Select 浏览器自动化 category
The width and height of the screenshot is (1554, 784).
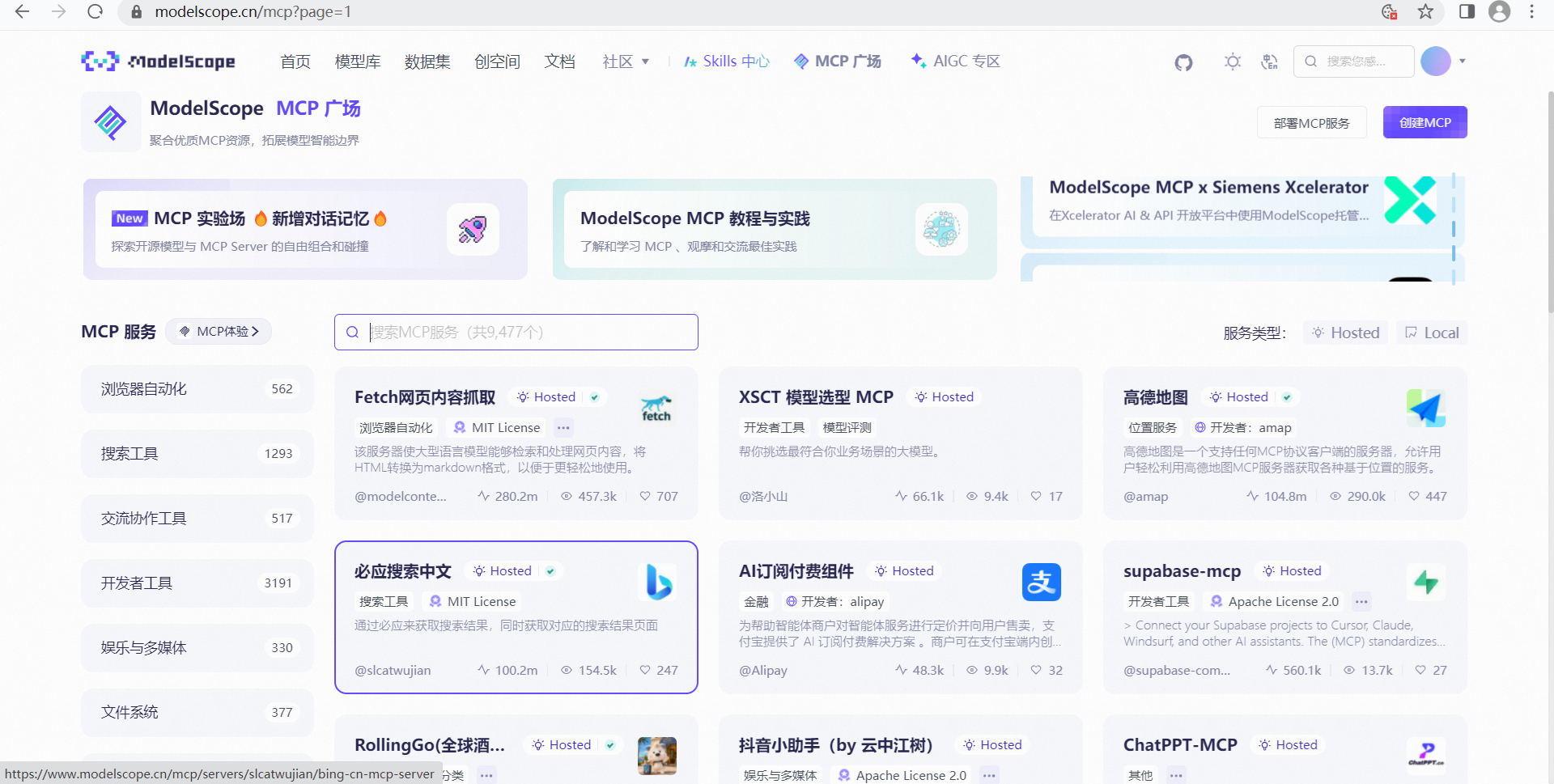[197, 389]
